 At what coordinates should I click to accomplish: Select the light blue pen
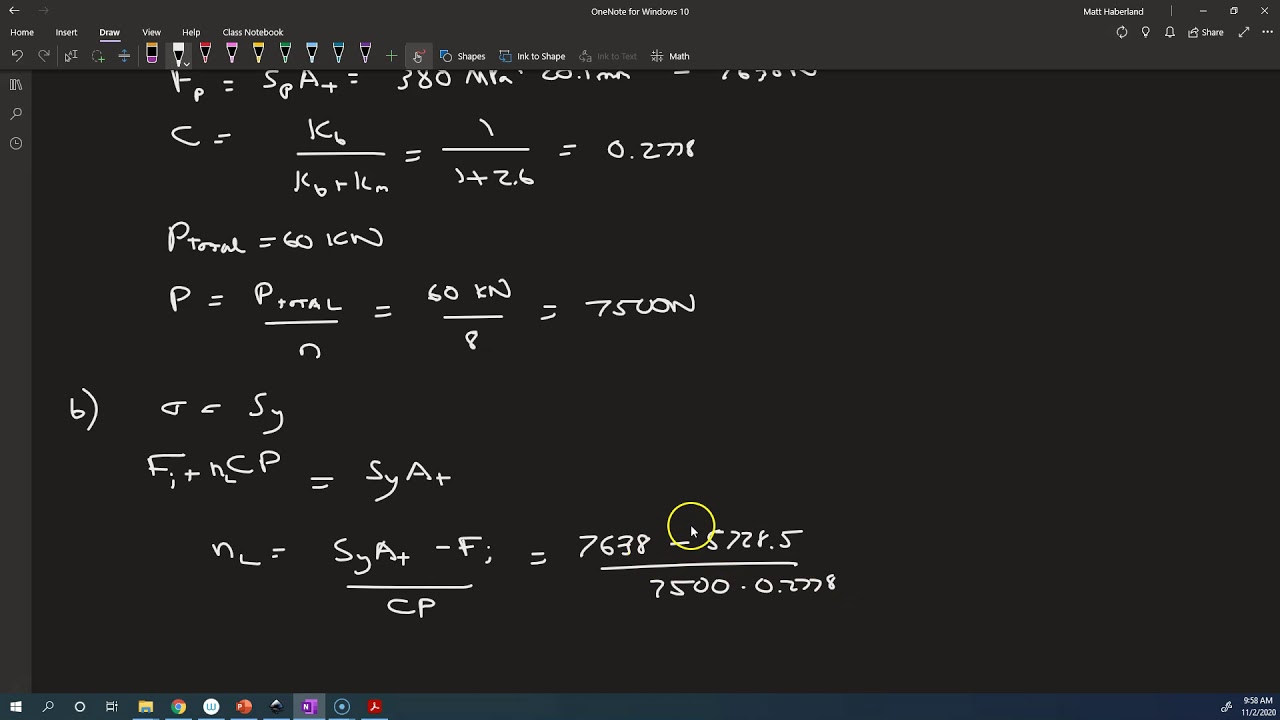point(312,55)
